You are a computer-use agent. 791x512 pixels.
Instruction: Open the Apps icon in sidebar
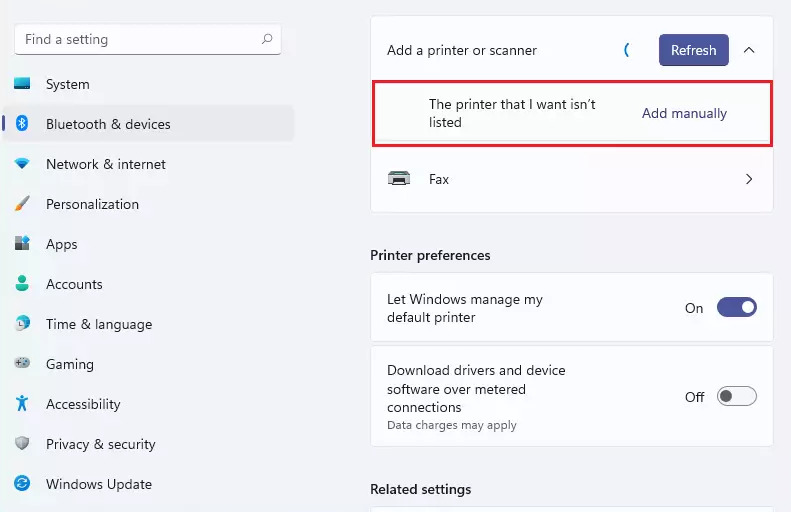[x=22, y=244]
